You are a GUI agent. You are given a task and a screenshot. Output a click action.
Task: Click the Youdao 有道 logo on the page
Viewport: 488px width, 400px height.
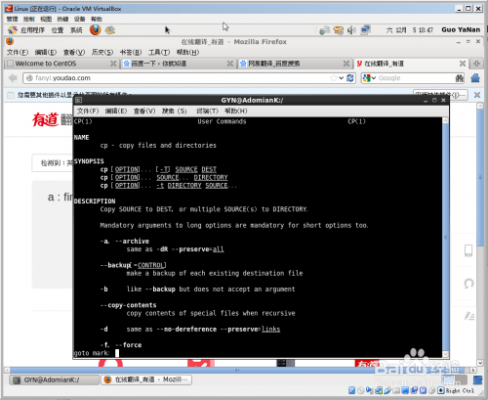click(x=46, y=120)
